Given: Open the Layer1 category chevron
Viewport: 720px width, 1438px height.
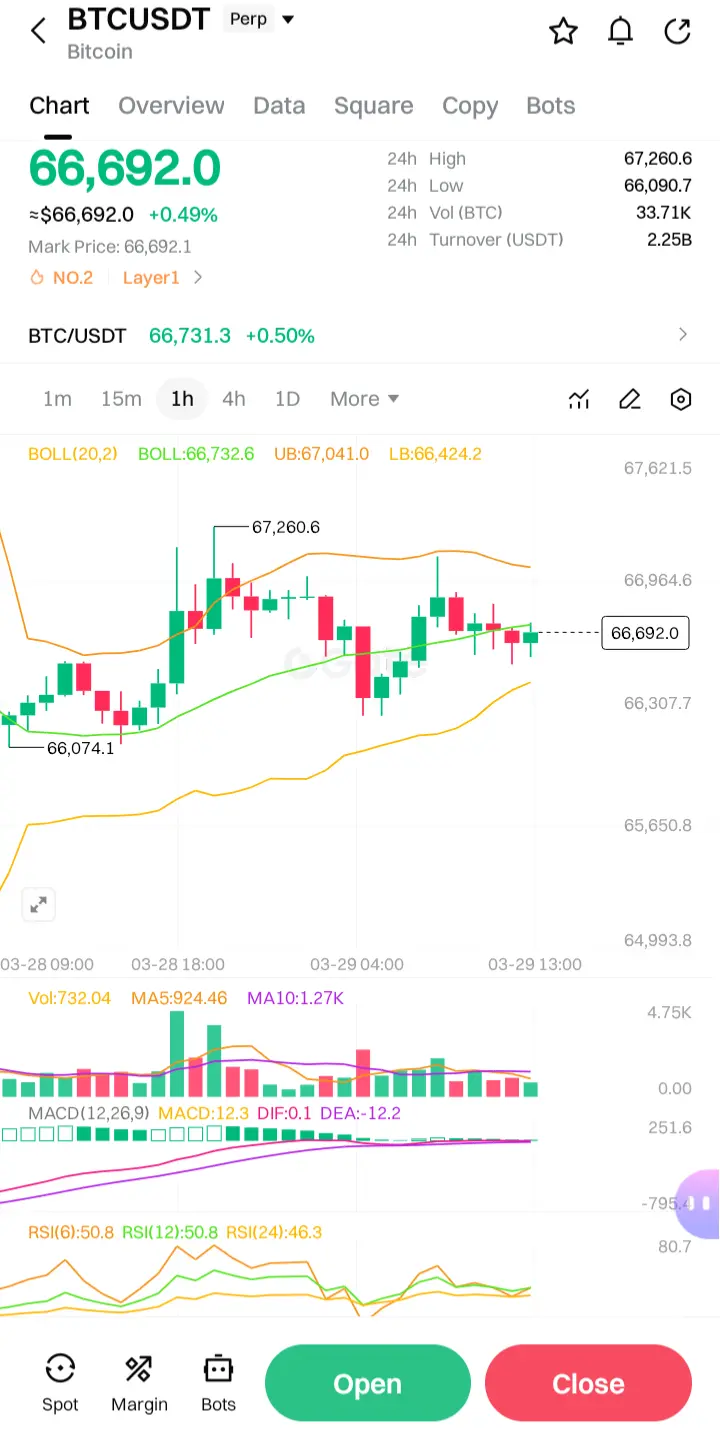Looking at the screenshot, I should (198, 278).
